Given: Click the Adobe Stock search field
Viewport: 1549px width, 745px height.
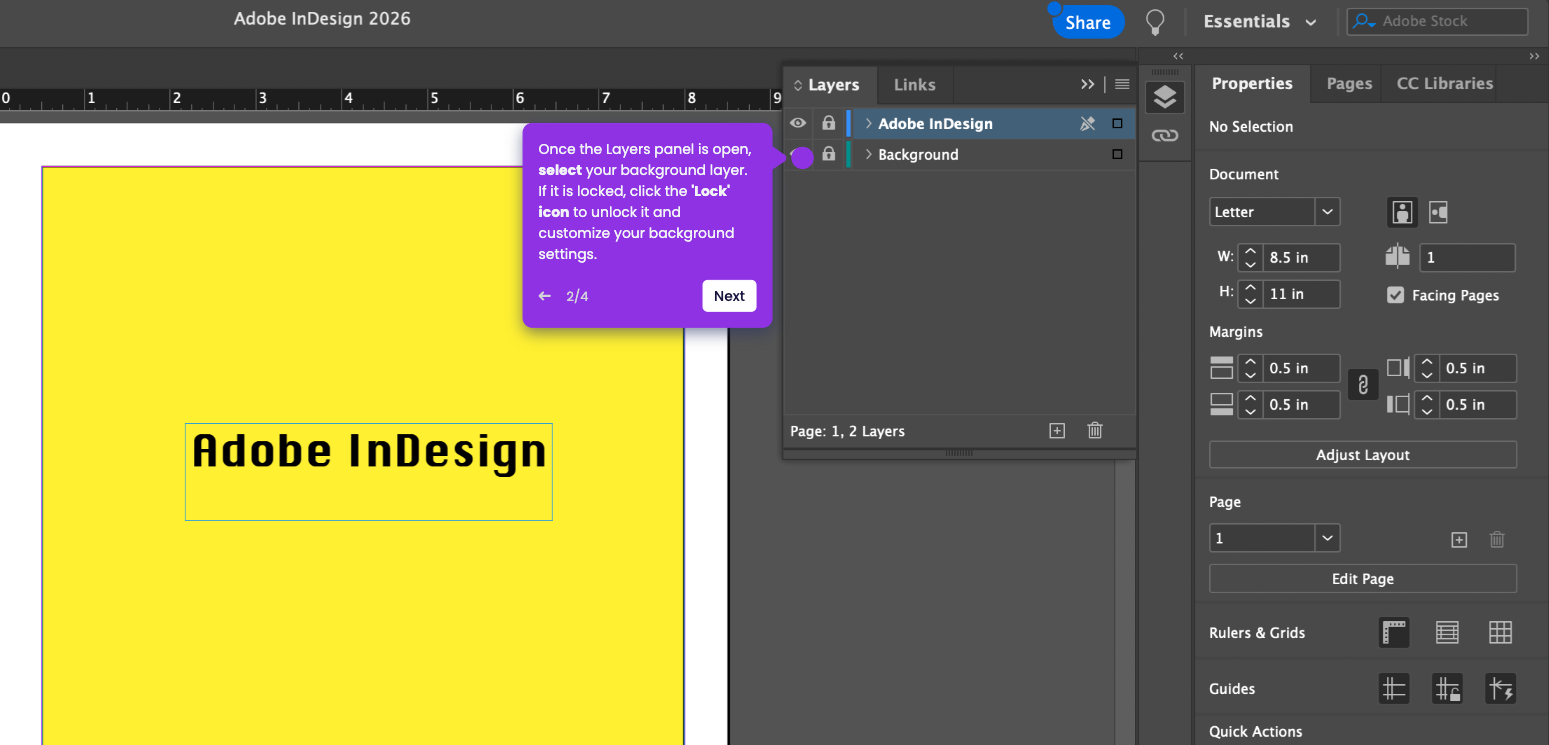Looking at the screenshot, I should [1438, 21].
